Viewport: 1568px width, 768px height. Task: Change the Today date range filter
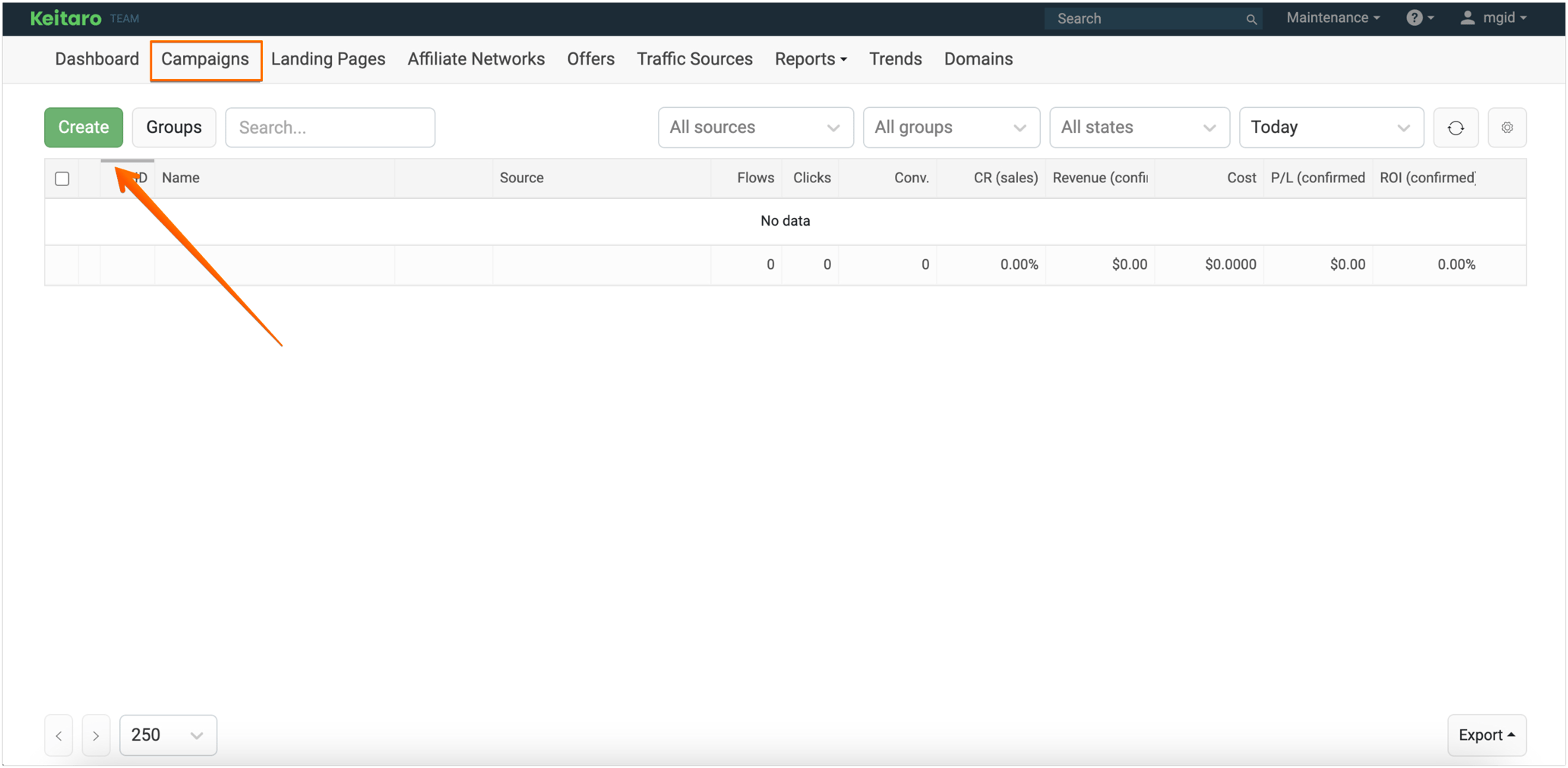(x=1331, y=127)
